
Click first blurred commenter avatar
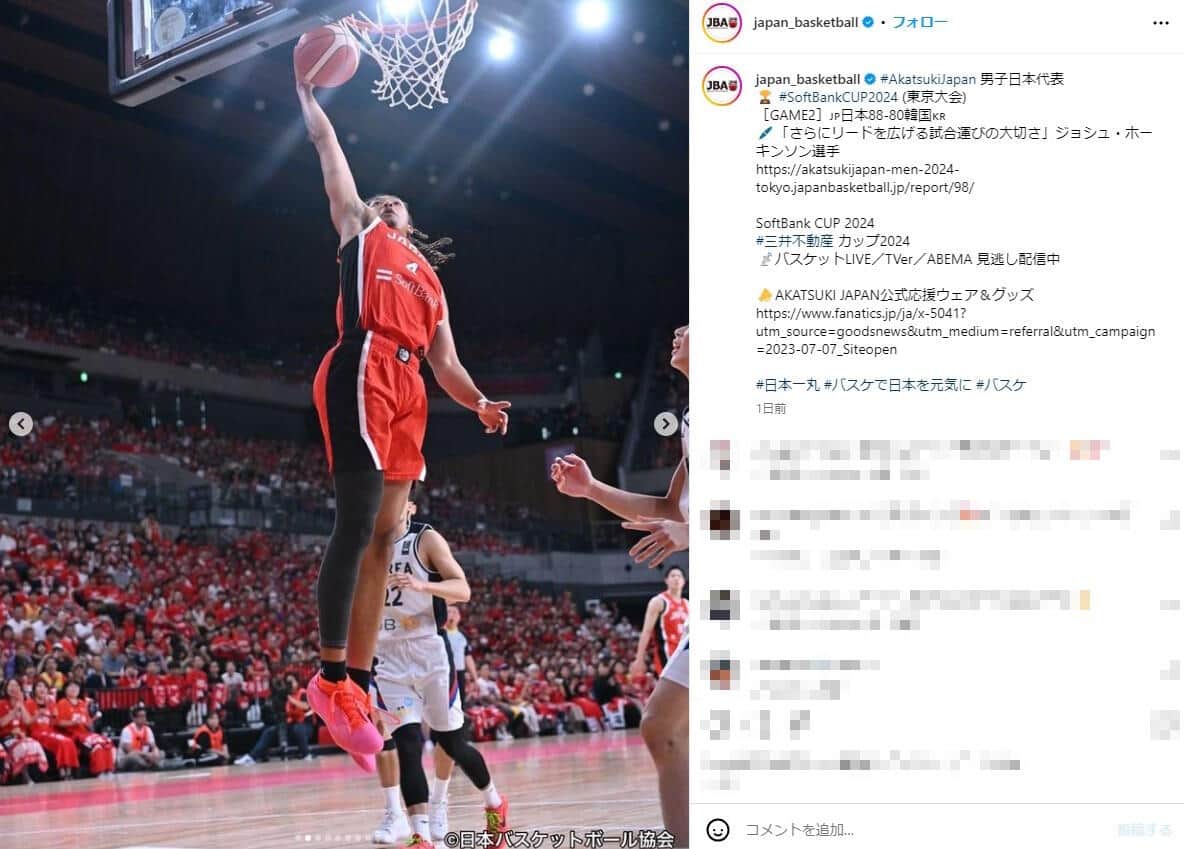click(720, 457)
